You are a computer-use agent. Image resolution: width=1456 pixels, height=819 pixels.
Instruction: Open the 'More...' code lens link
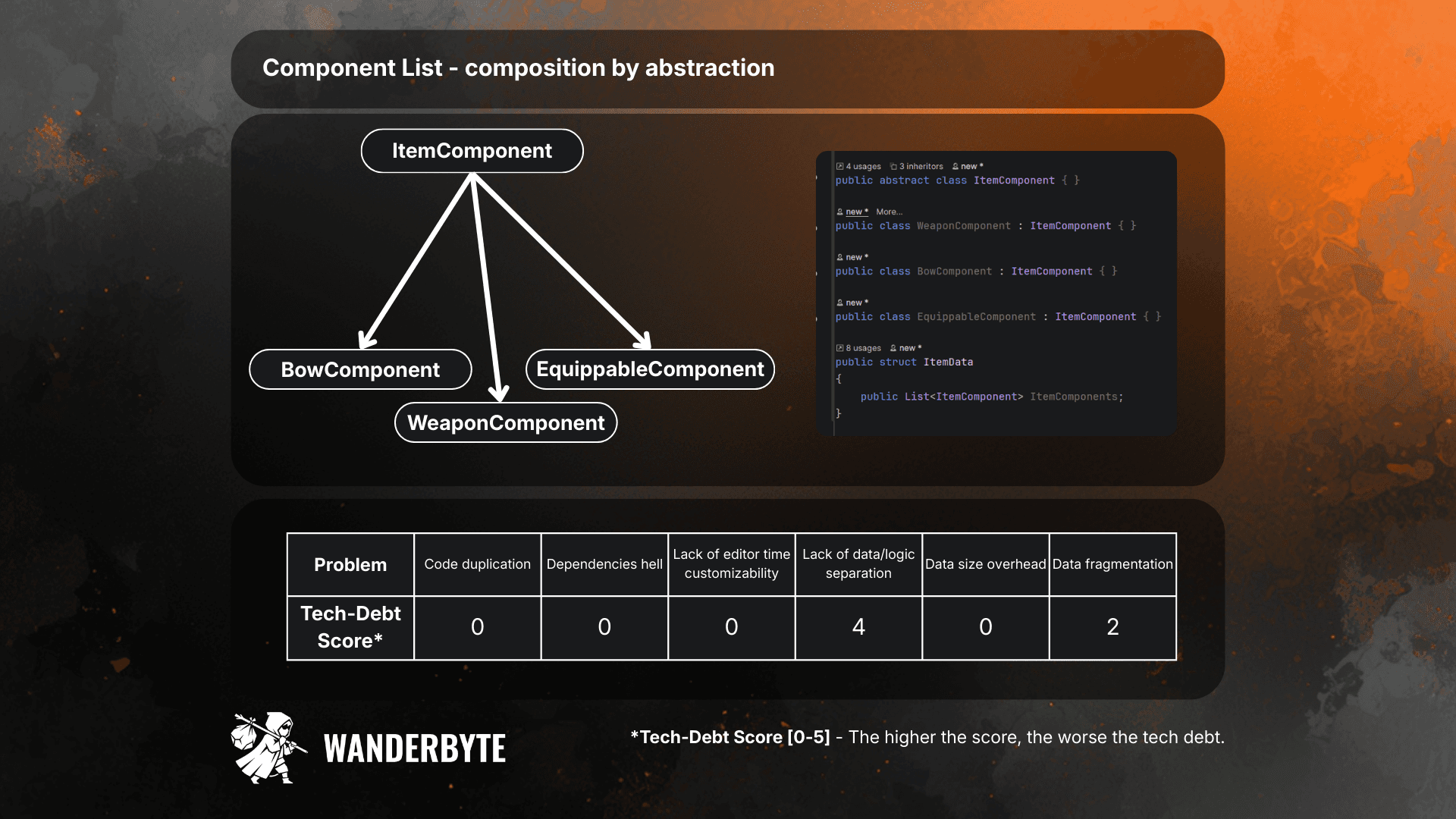tap(889, 212)
